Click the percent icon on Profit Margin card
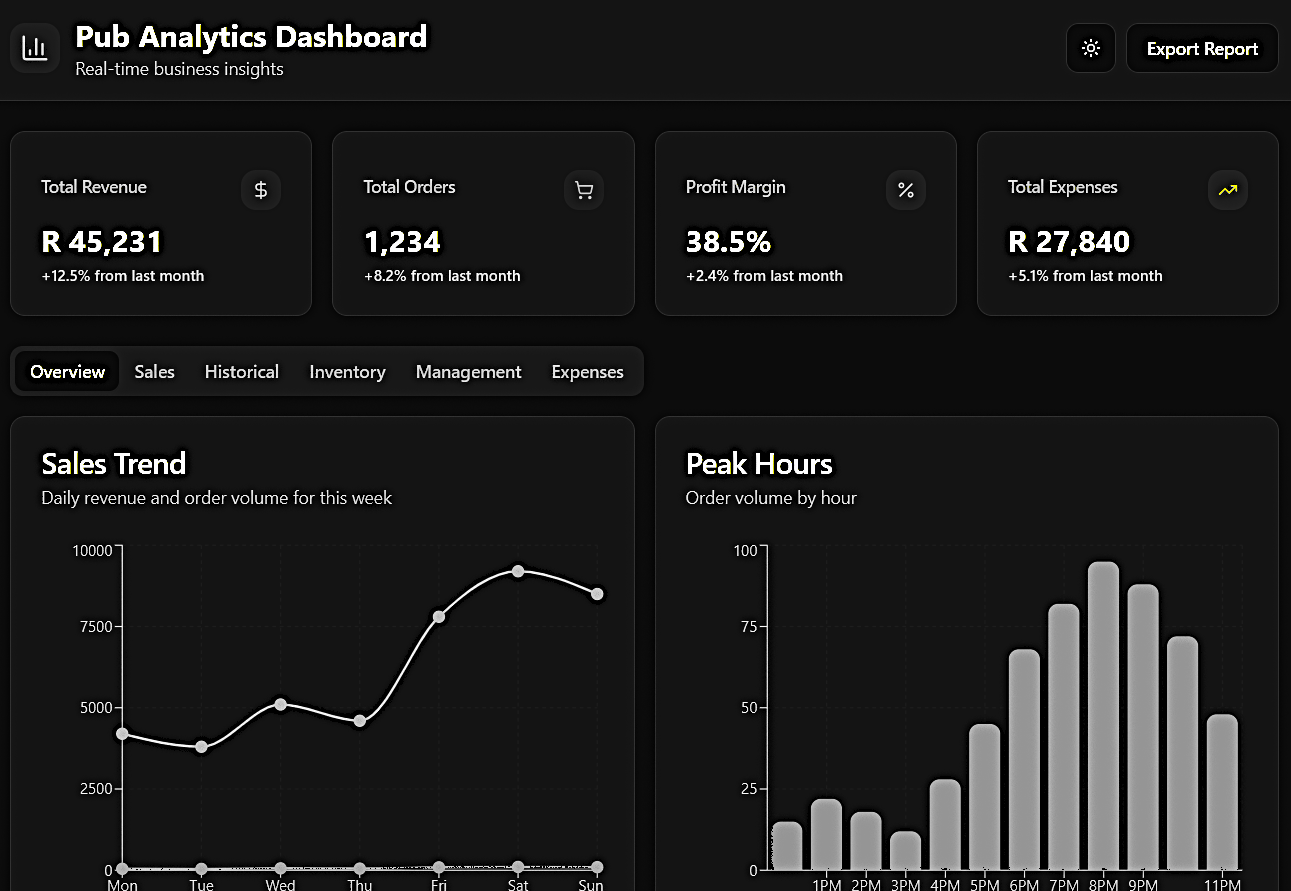 (x=906, y=190)
